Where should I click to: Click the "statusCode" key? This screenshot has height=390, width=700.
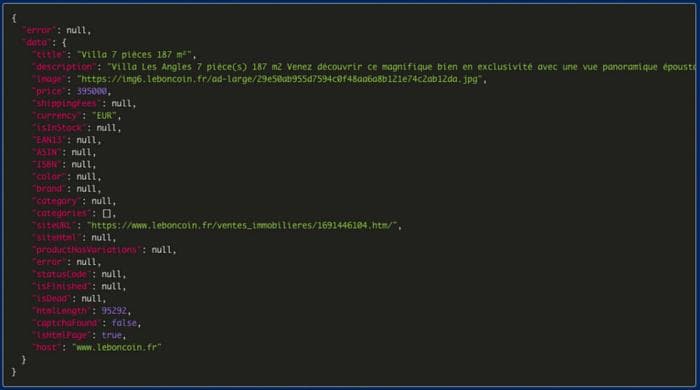pyautogui.click(x=61, y=274)
